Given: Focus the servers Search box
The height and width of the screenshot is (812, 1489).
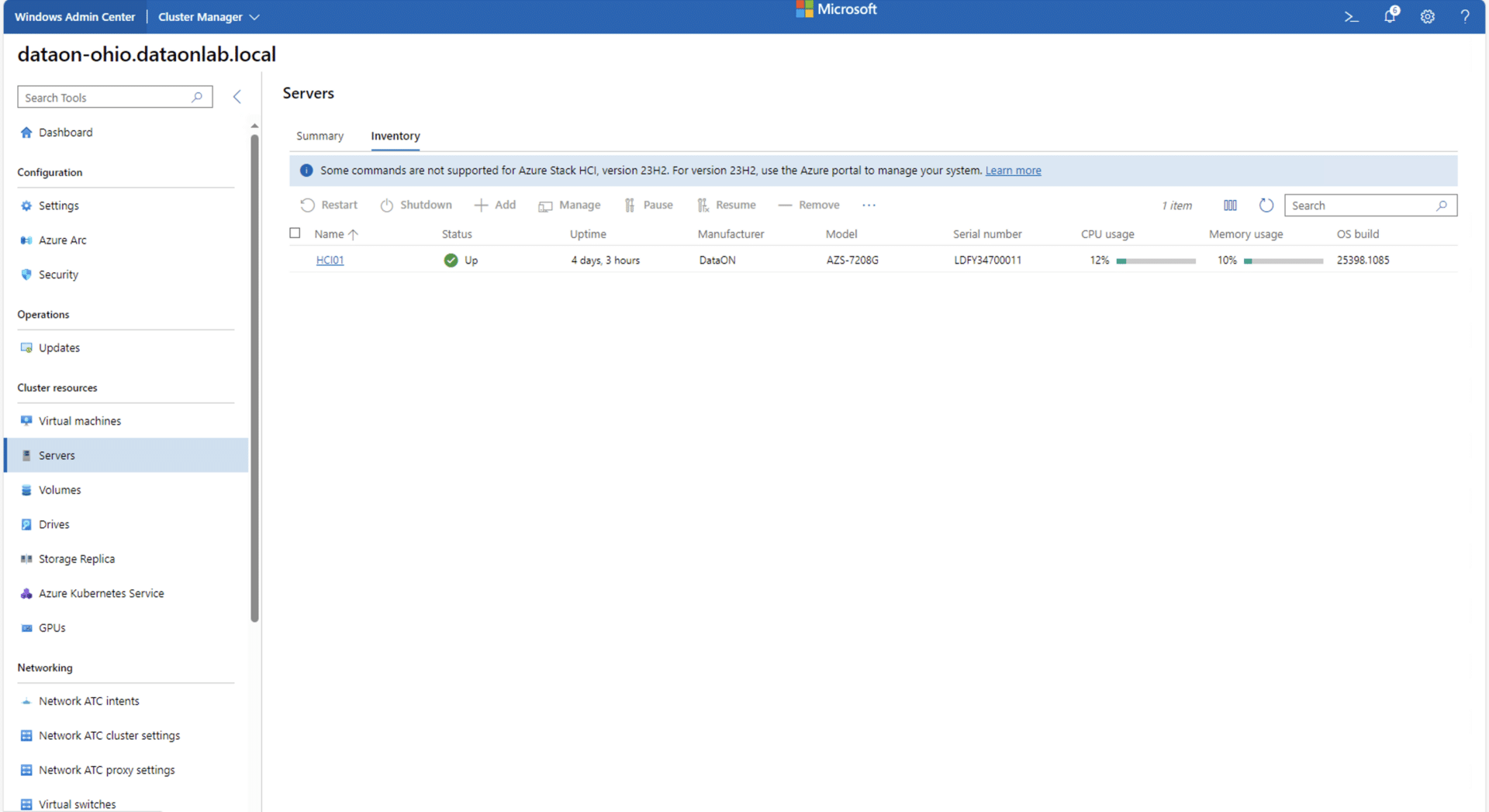Looking at the screenshot, I should [x=1370, y=206].
